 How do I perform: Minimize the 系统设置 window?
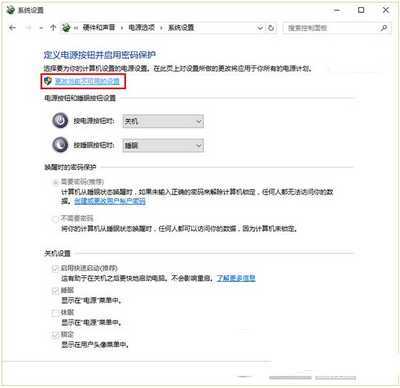(337, 10)
